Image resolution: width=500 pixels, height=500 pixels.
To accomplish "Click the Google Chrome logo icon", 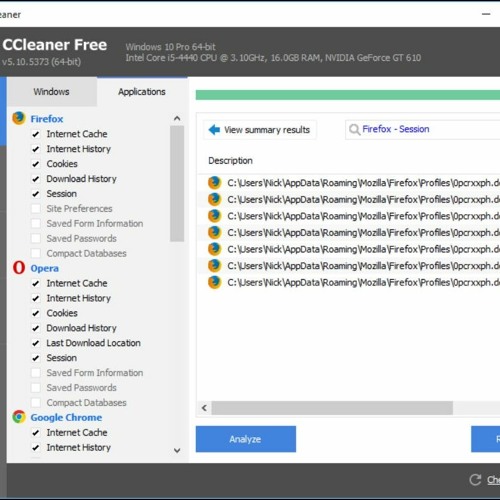I will (19, 417).
